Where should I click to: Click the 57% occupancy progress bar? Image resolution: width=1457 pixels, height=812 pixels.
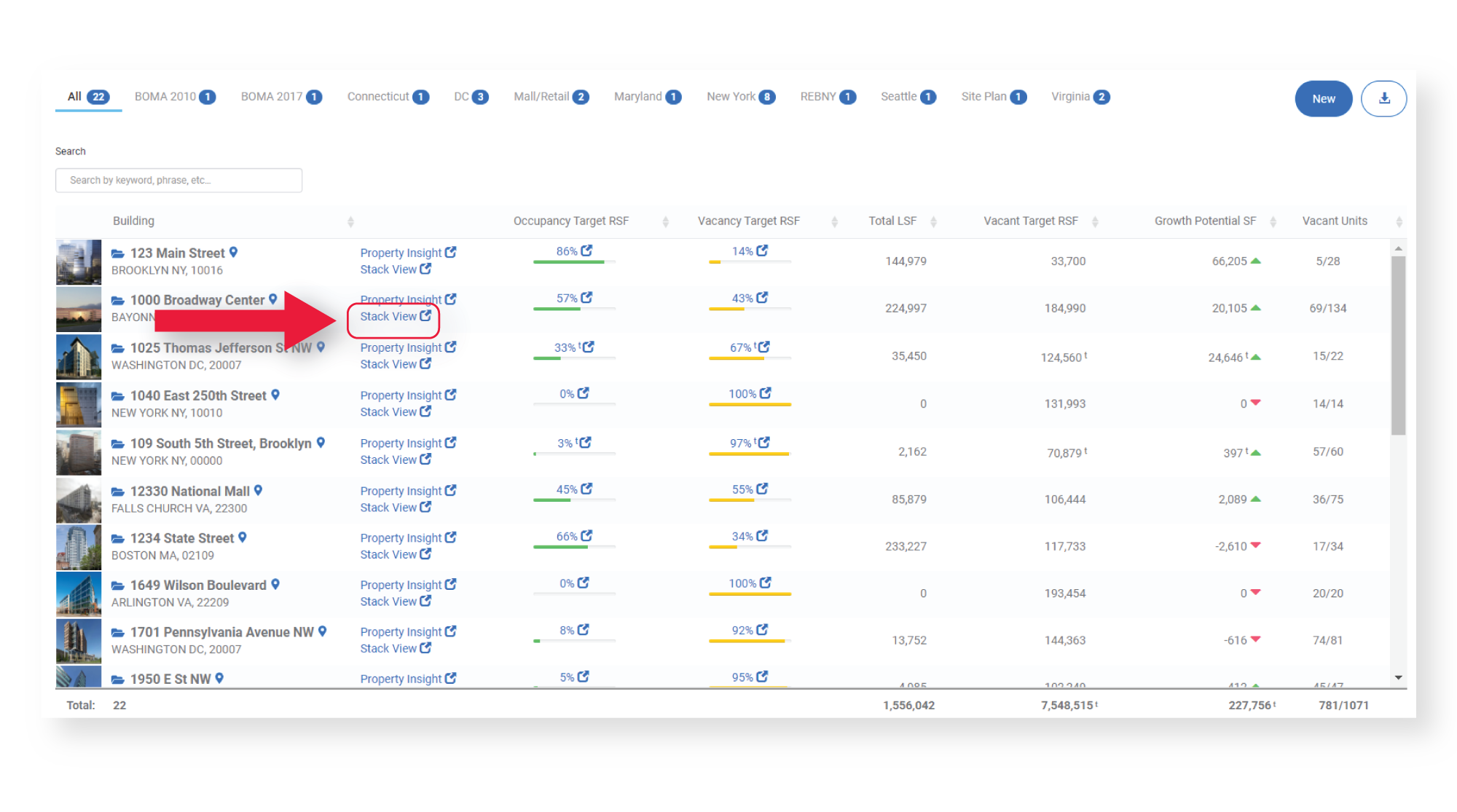(x=574, y=309)
